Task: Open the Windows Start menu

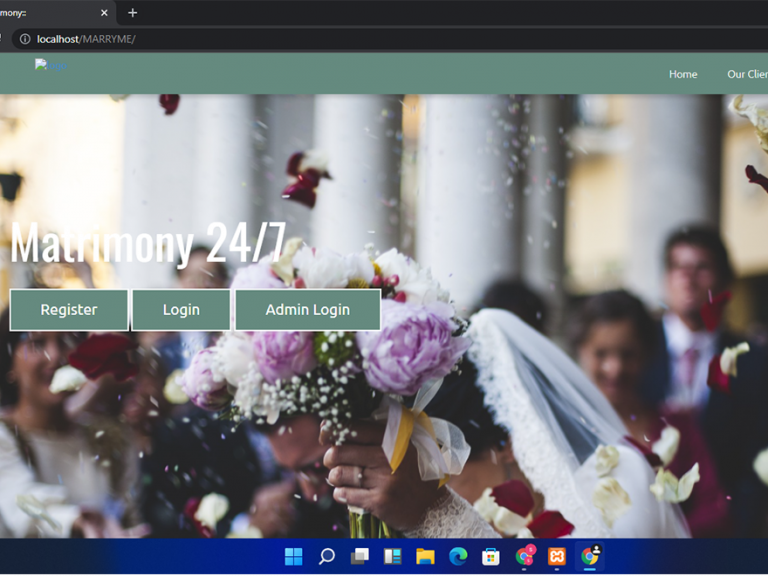Action: point(293,556)
